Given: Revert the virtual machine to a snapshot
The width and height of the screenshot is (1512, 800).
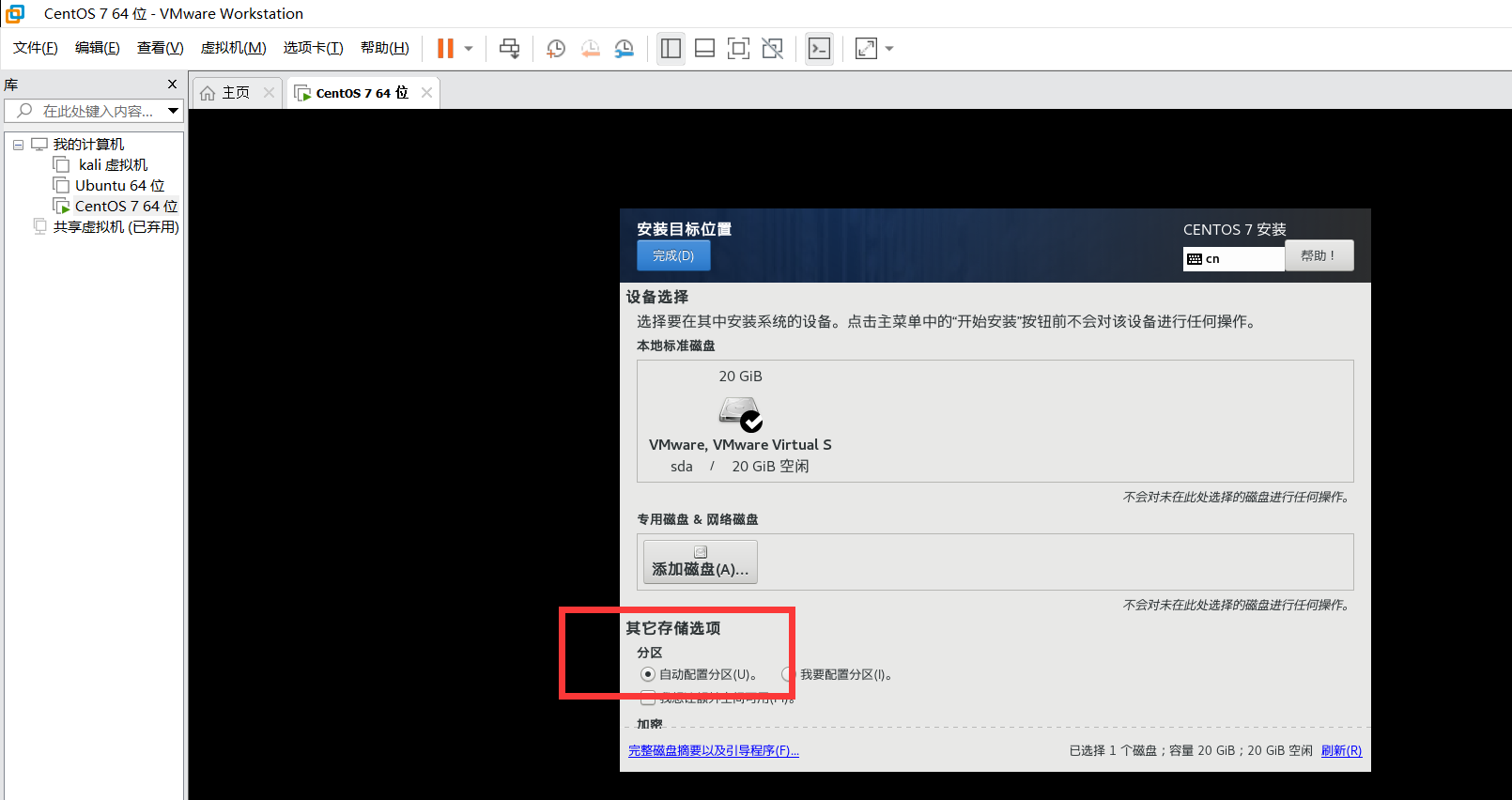Looking at the screenshot, I should [x=590, y=49].
